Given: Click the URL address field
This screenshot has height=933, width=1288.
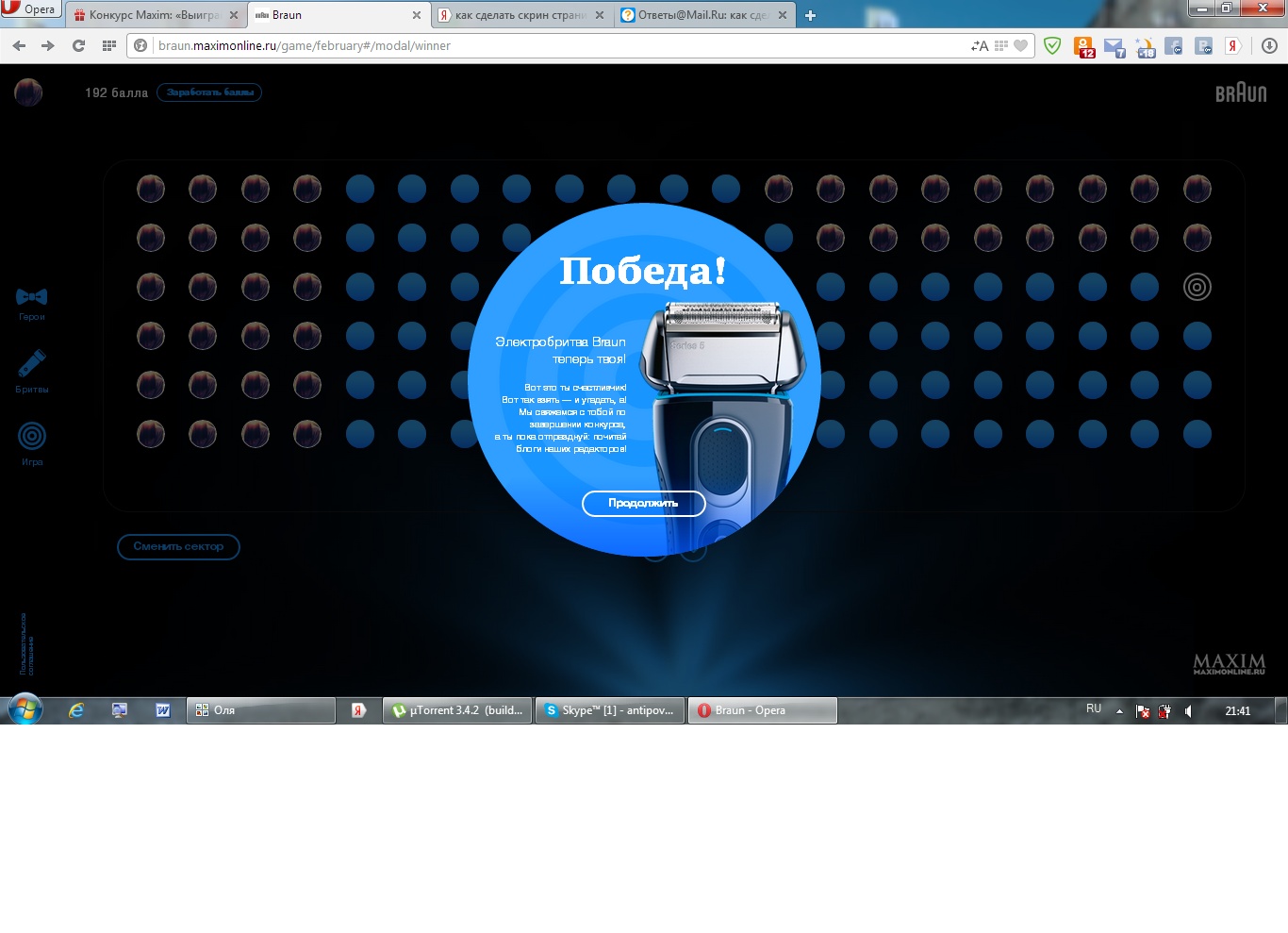Looking at the screenshot, I should (556, 45).
